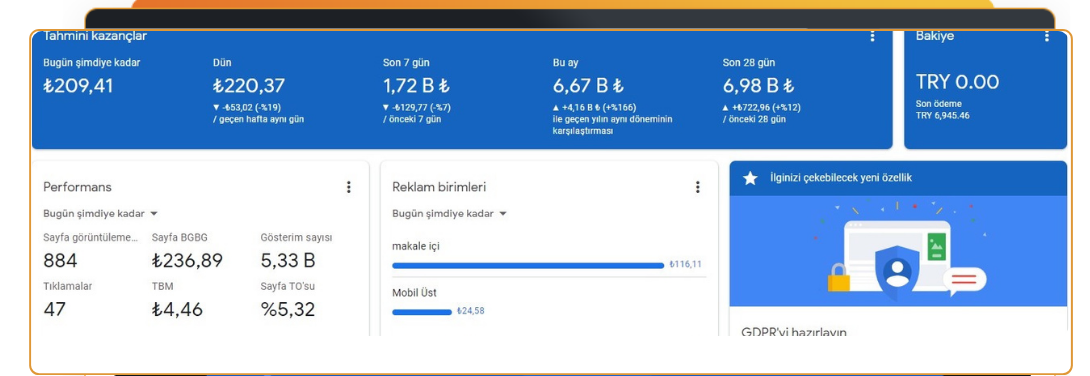This screenshot has height=376, width=1090.
Task: Select the Mobil Üst ad unit
Action: (x=414, y=293)
